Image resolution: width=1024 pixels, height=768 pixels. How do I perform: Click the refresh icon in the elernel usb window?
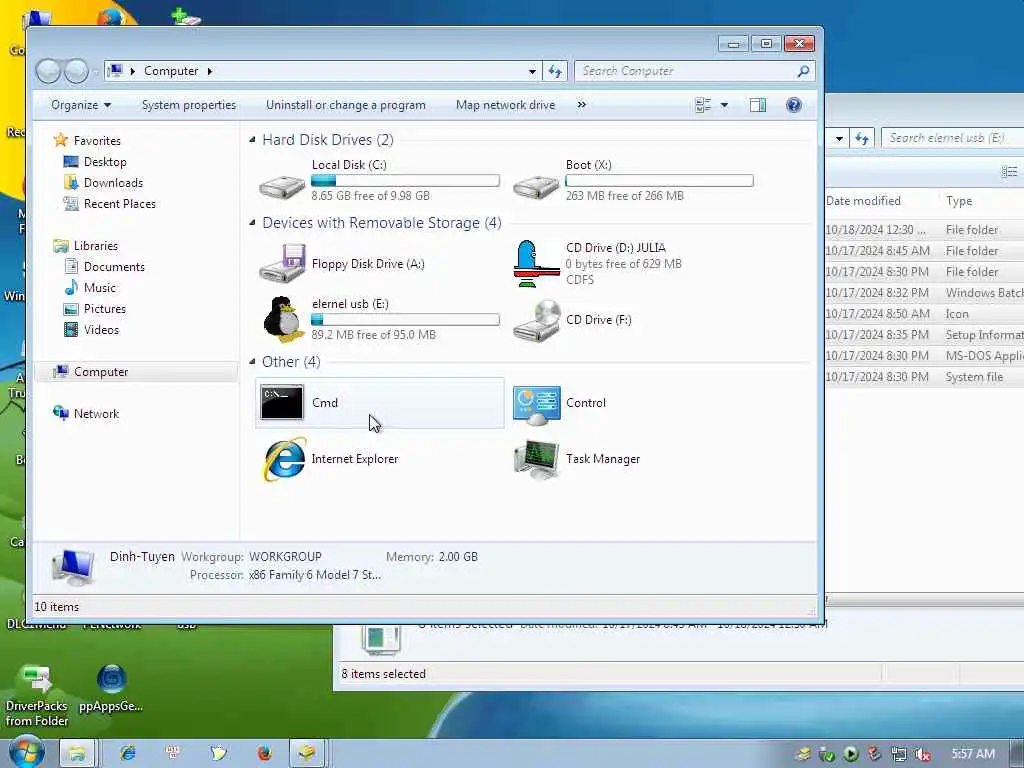pos(862,138)
